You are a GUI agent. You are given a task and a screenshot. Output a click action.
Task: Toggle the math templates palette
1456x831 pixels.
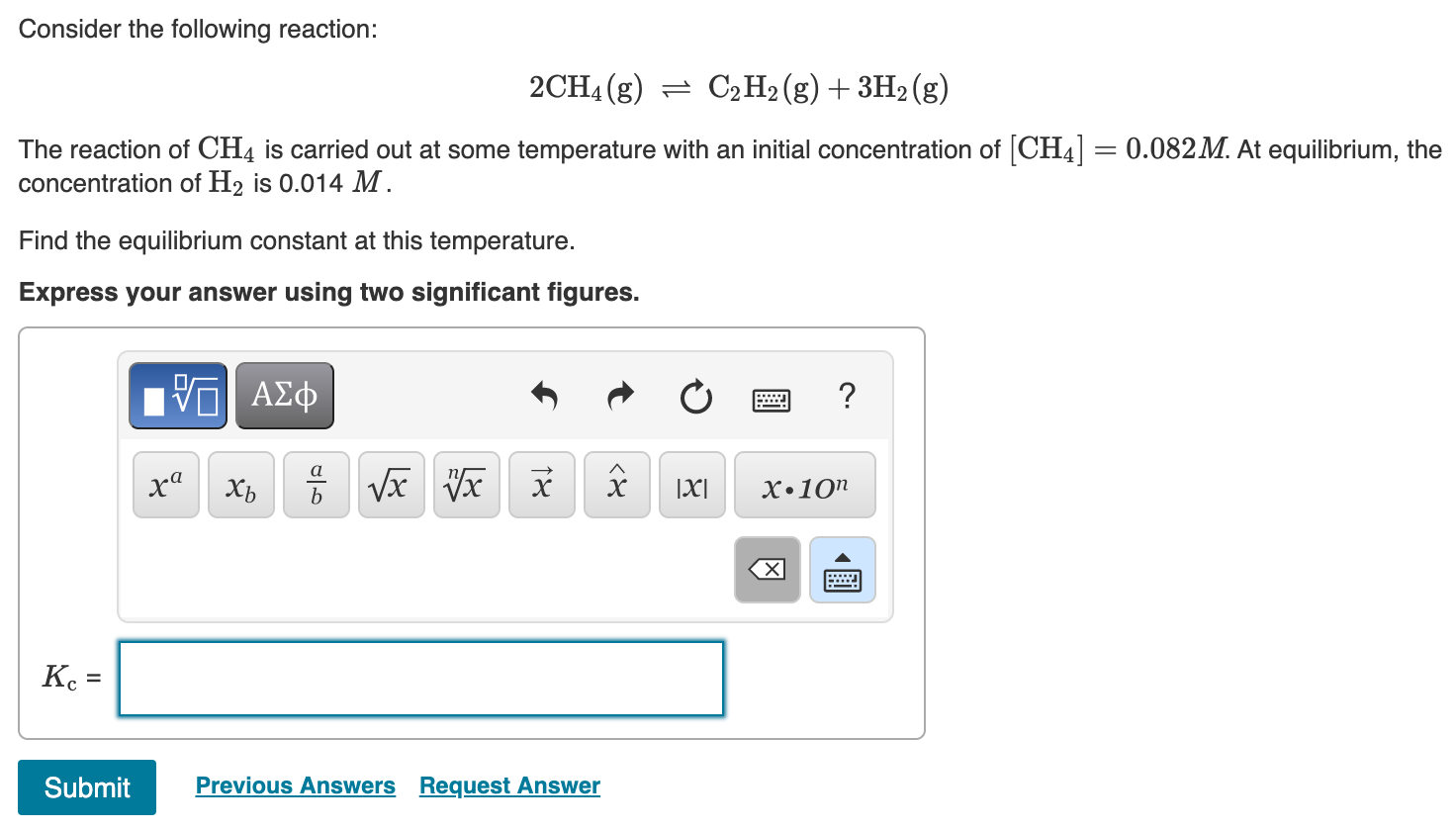177,395
